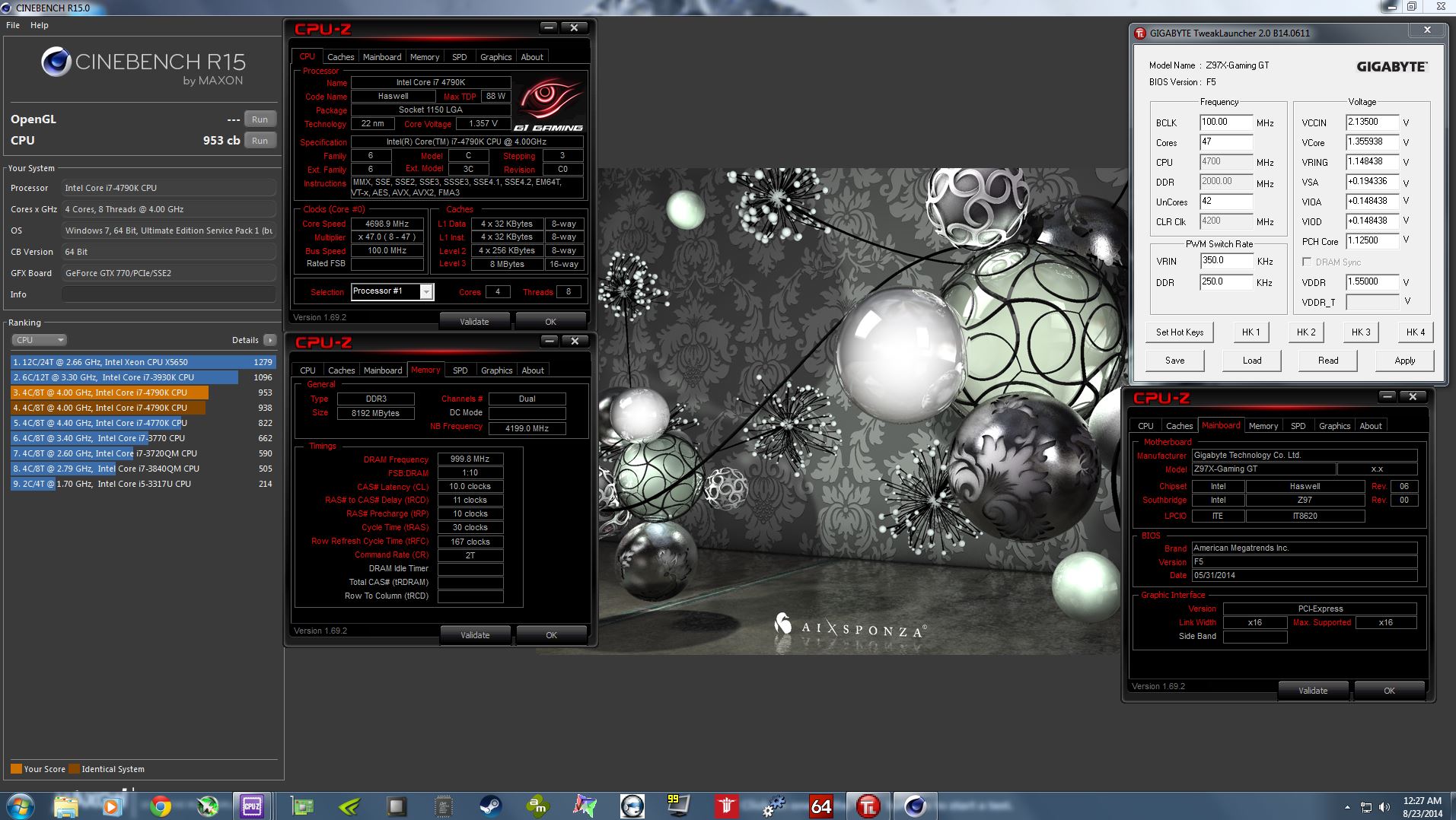Launch Windows Media Player from taskbar

(112, 806)
